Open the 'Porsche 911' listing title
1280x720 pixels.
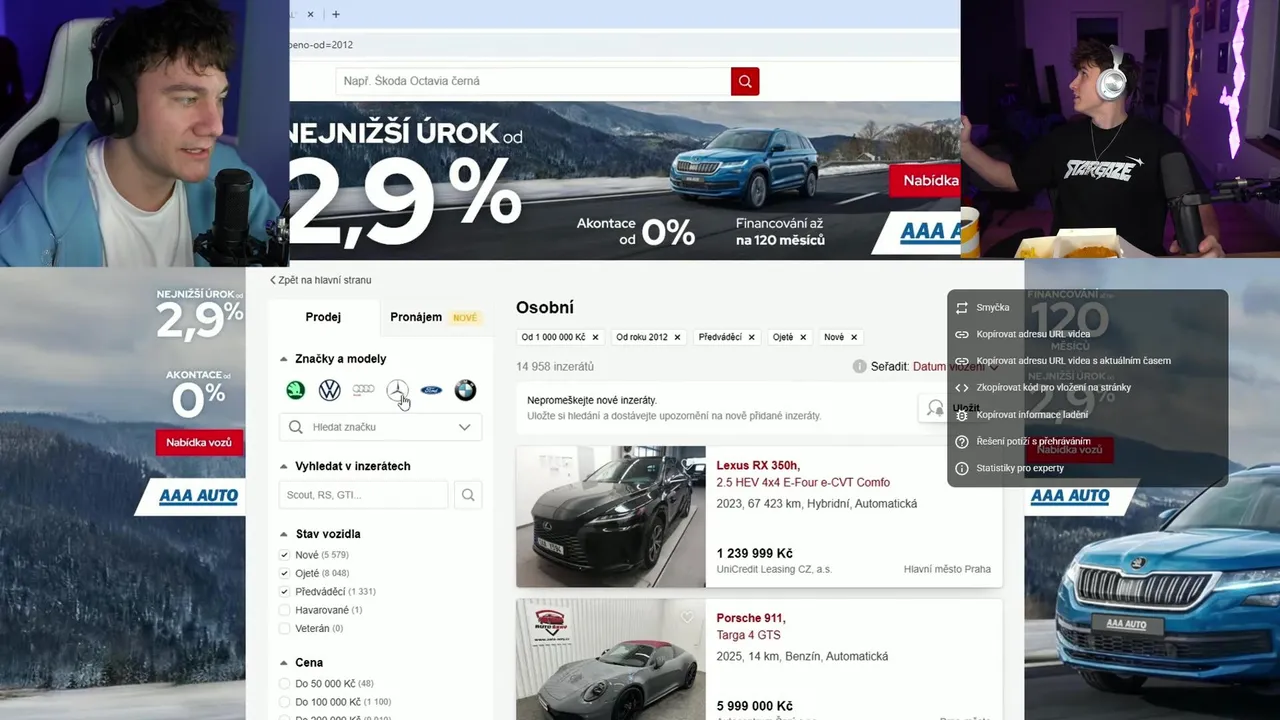tap(751, 618)
